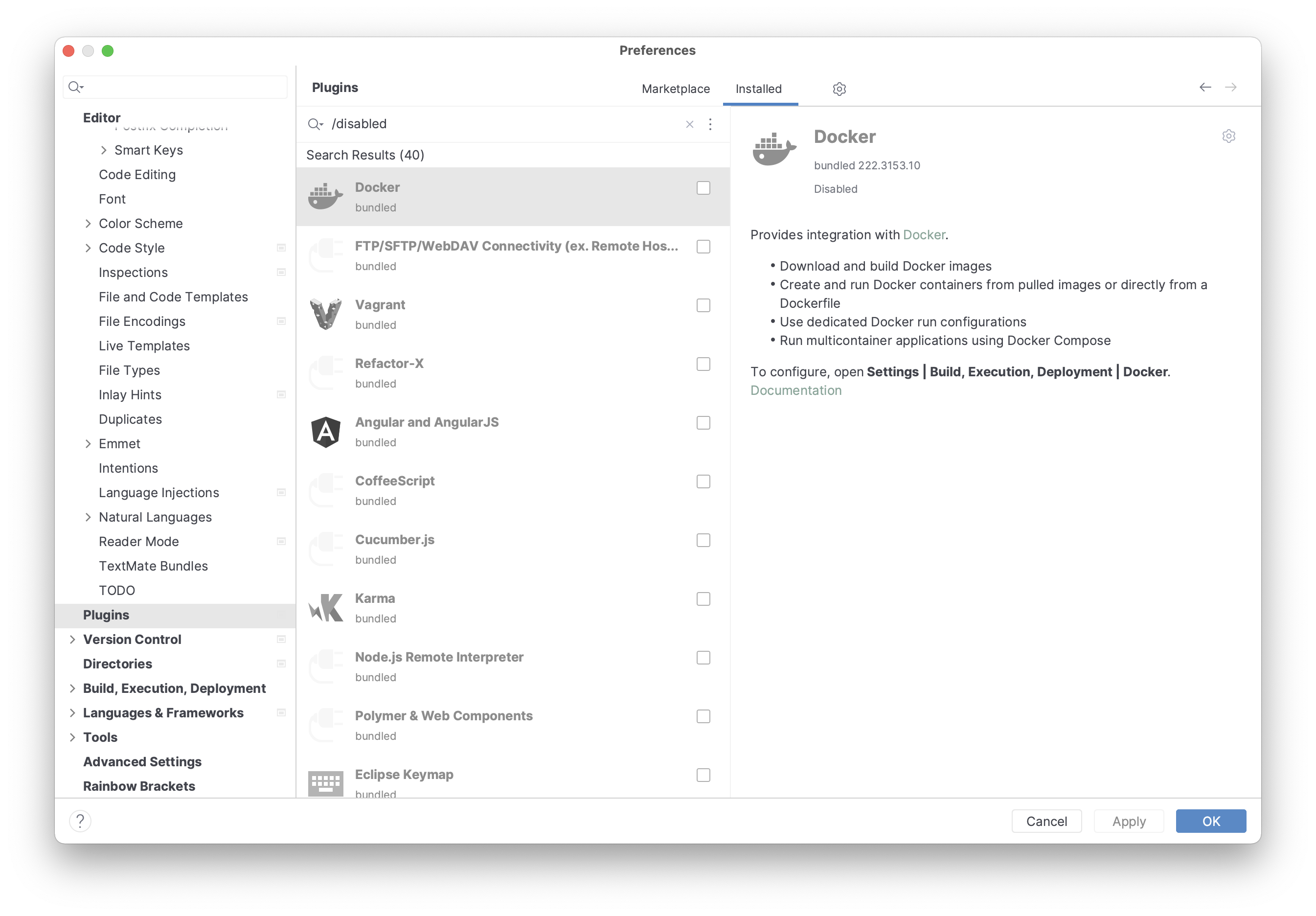The width and height of the screenshot is (1316, 916).
Task: Switch to the Marketplace tab
Action: pyautogui.click(x=676, y=89)
